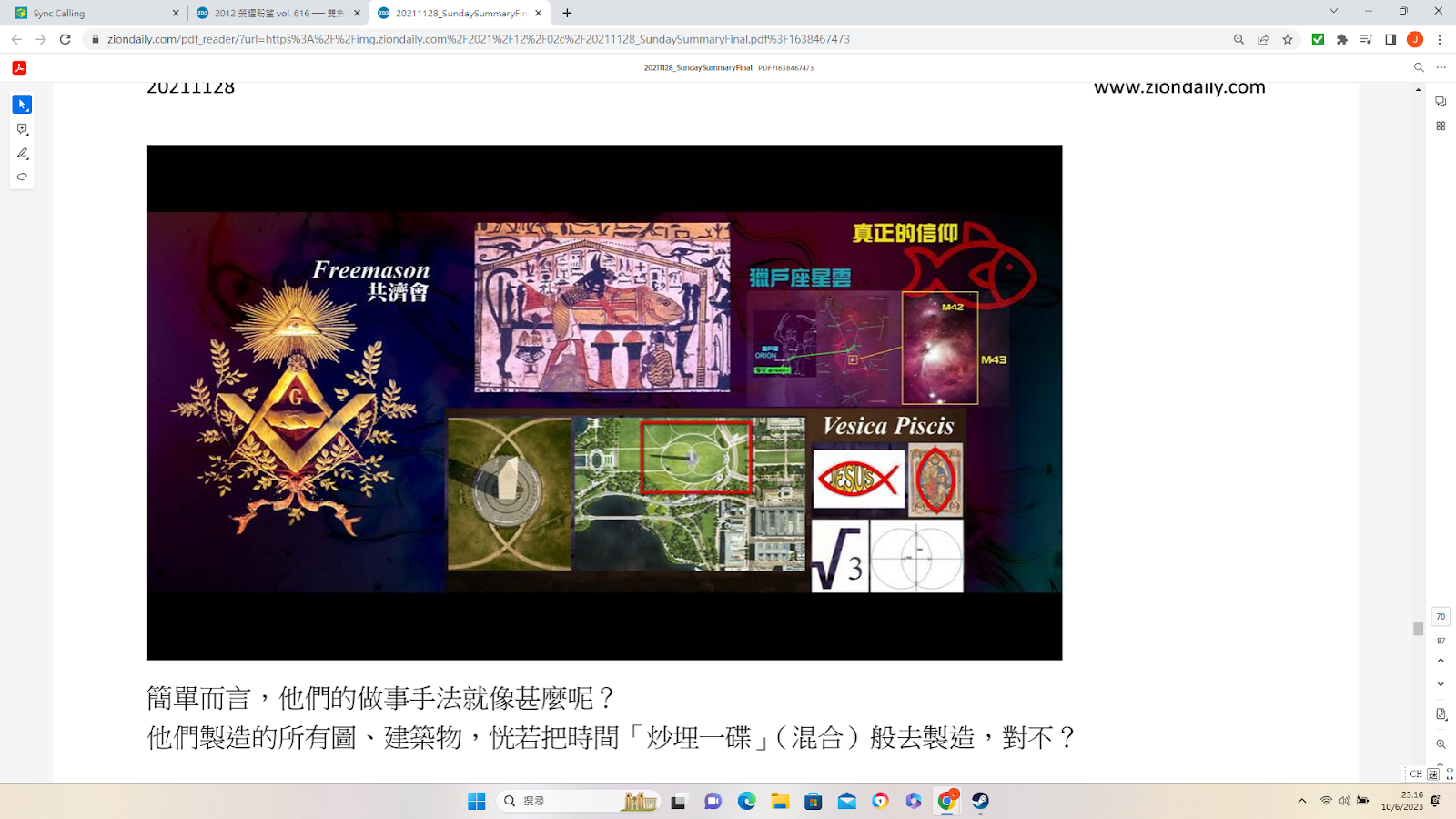Click Chrome zoom magnifier in address bar
This screenshot has height=819, width=1456.
(1239, 39)
